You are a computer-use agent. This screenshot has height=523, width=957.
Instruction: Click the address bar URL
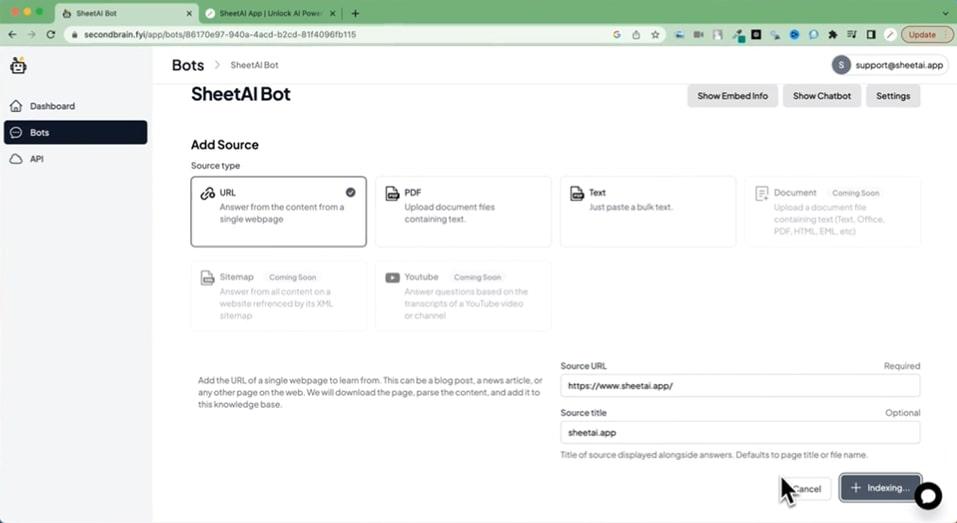(x=220, y=35)
